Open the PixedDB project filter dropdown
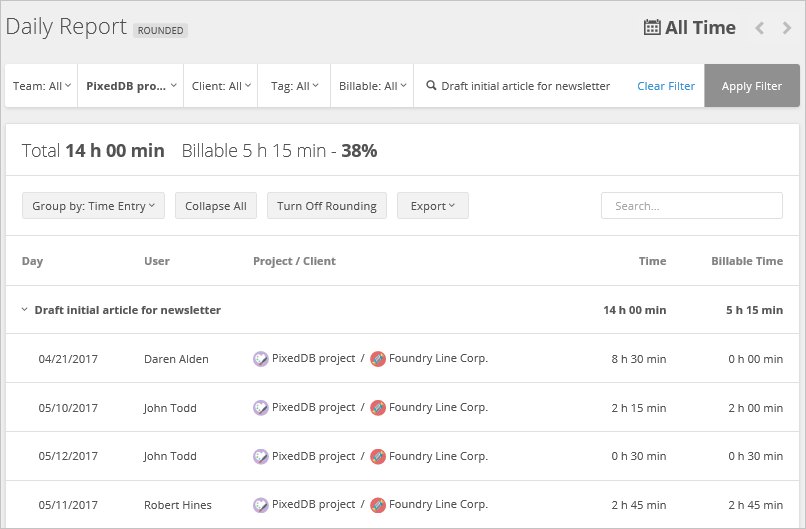This screenshot has width=806, height=529. coord(131,86)
